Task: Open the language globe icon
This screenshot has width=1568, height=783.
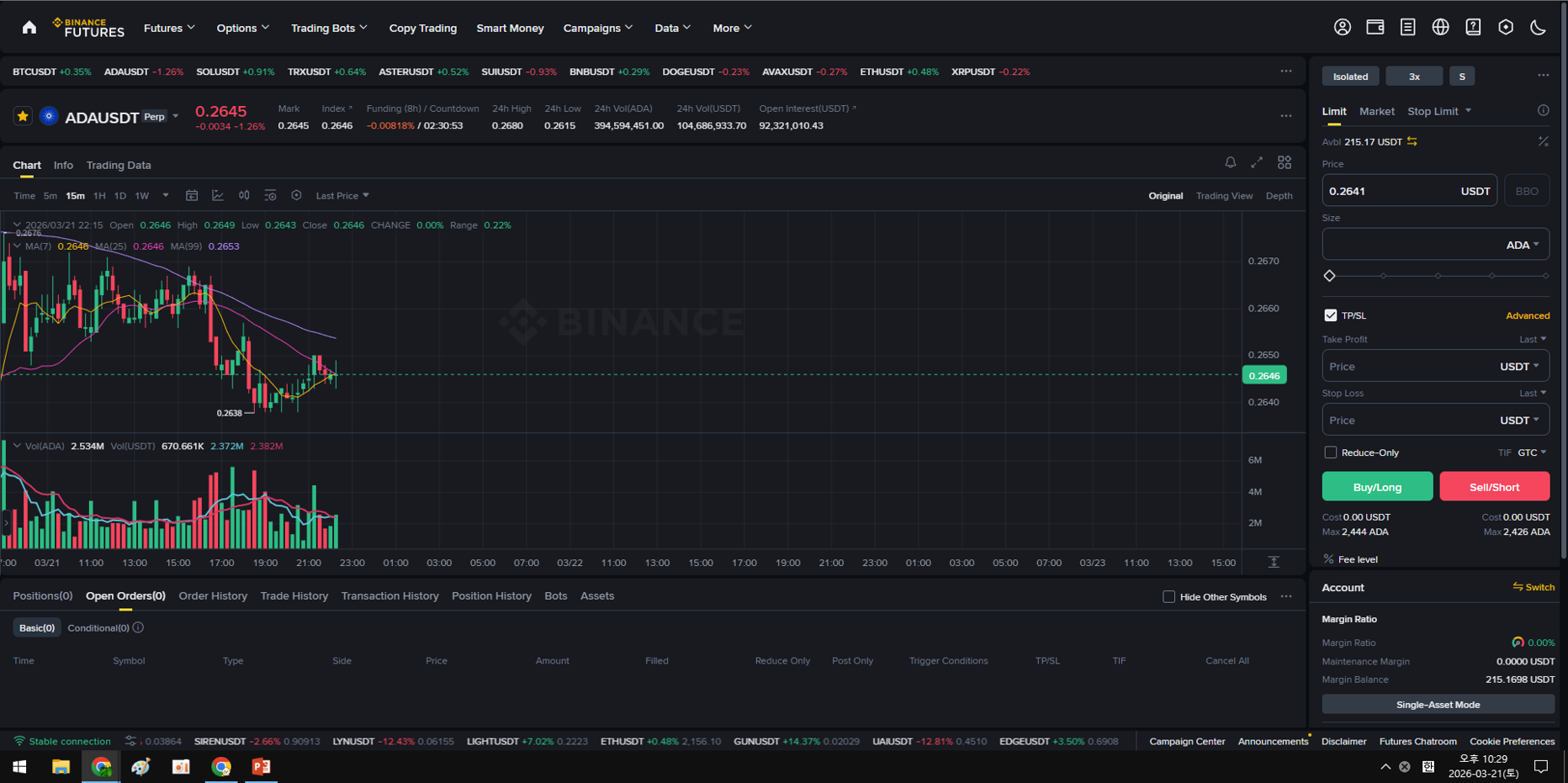Action: point(1440,27)
